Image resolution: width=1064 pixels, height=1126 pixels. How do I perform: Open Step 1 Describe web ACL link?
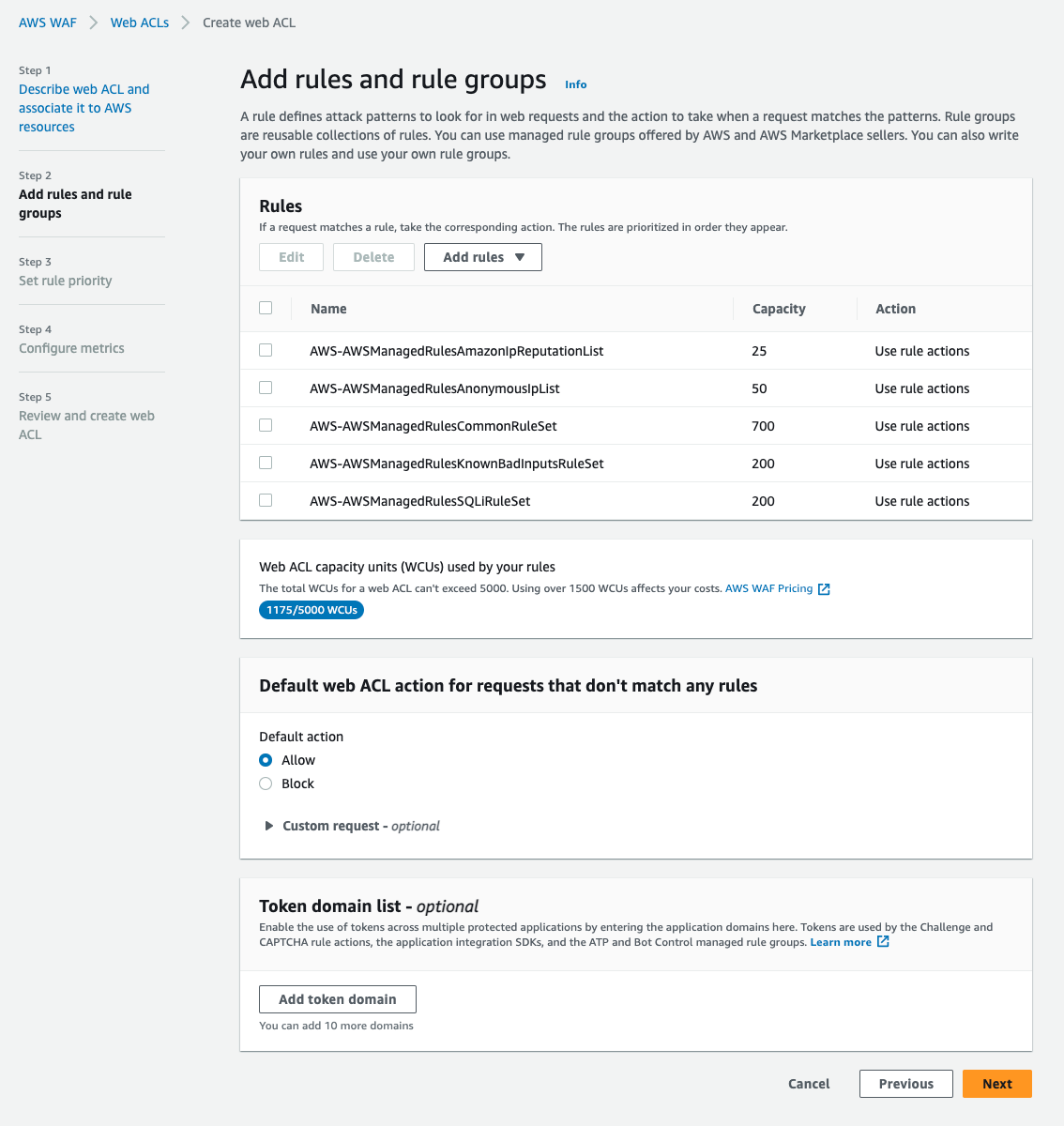pyautogui.click(x=84, y=108)
